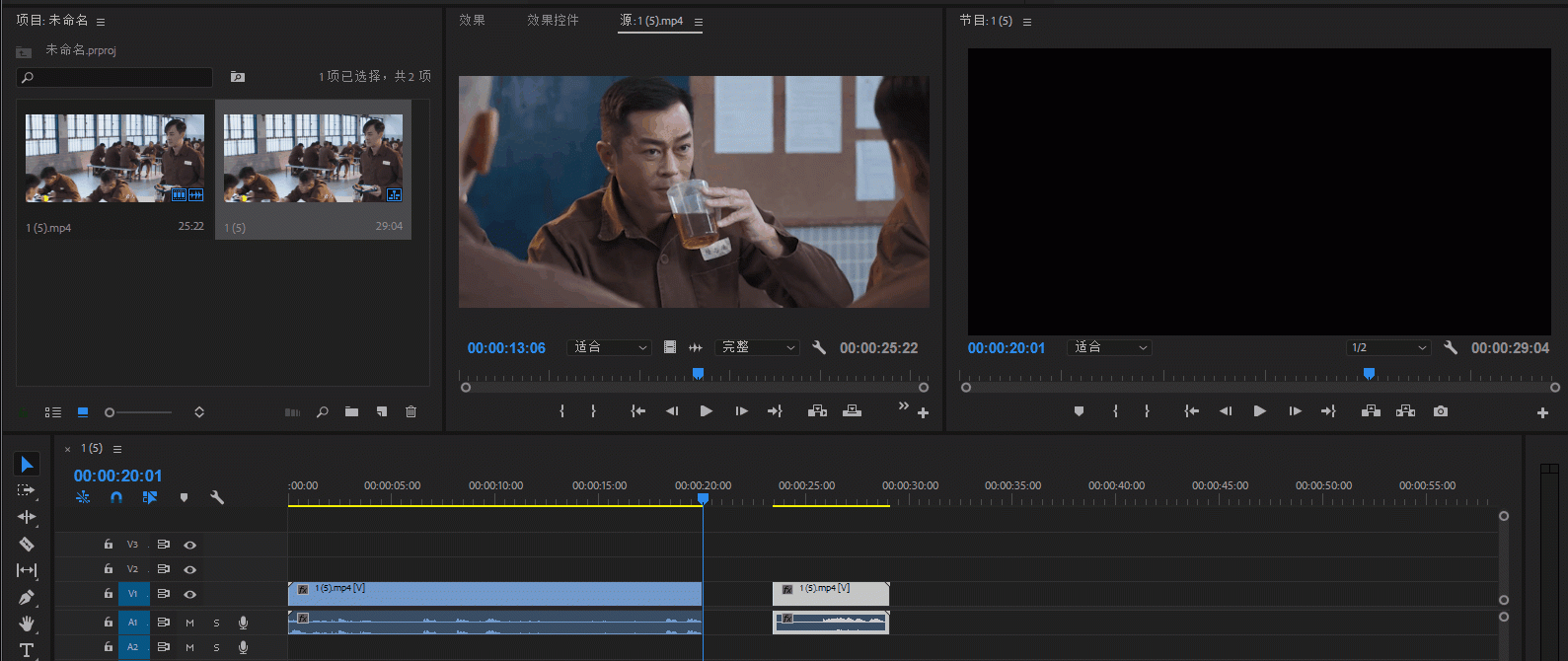Click the source monitor playhead marker
Viewport: 1568px width, 661px height.
coord(698,373)
